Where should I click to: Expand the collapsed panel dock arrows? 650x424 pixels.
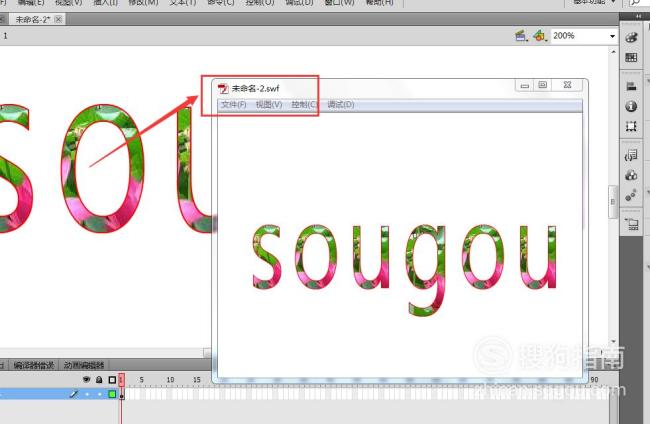[x=638, y=16]
